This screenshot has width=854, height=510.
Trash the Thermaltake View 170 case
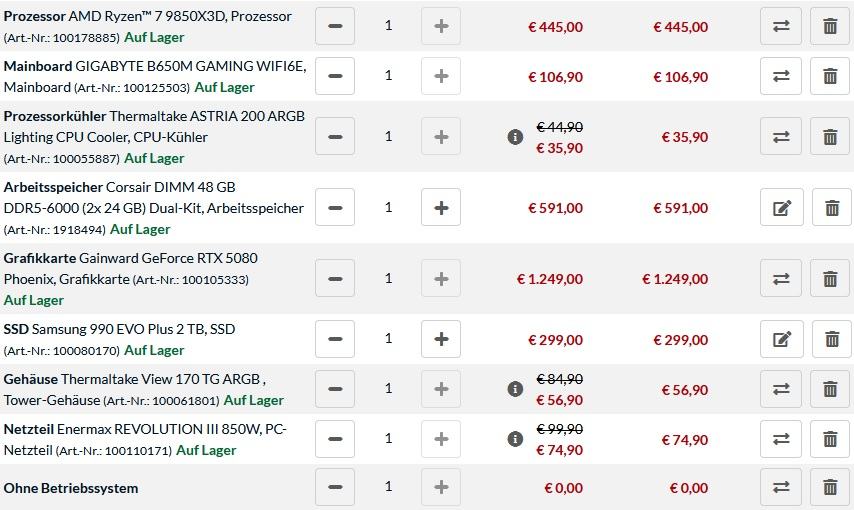[829, 389]
